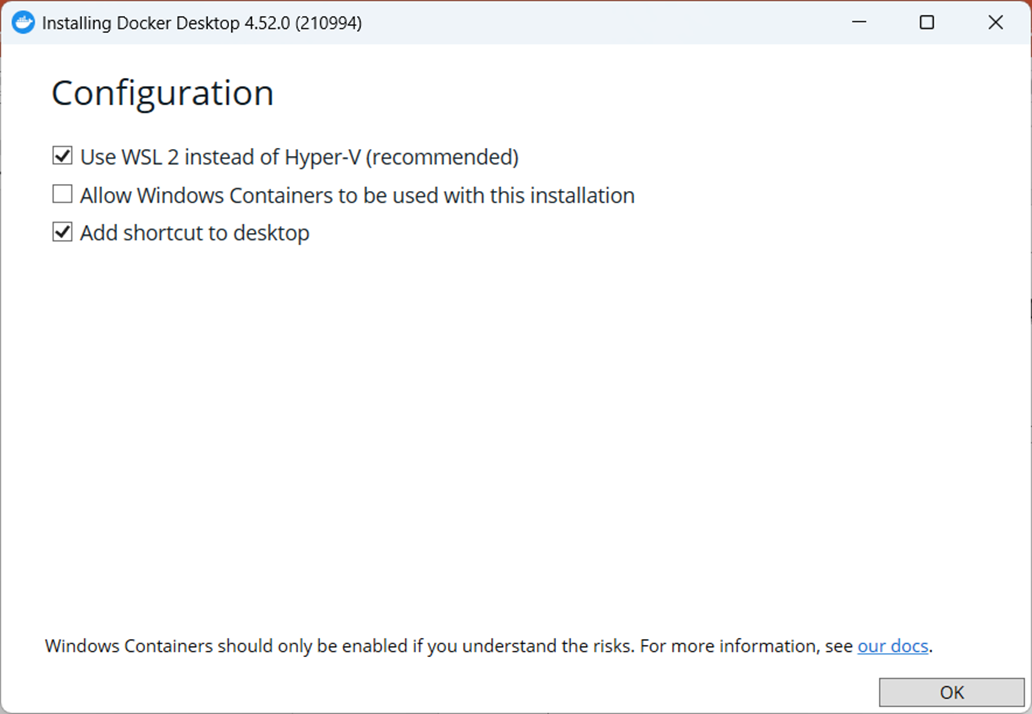Screen dimensions: 1032x714
Task: Click the Docker whale icon in the title bar
Action: tap(22, 21)
